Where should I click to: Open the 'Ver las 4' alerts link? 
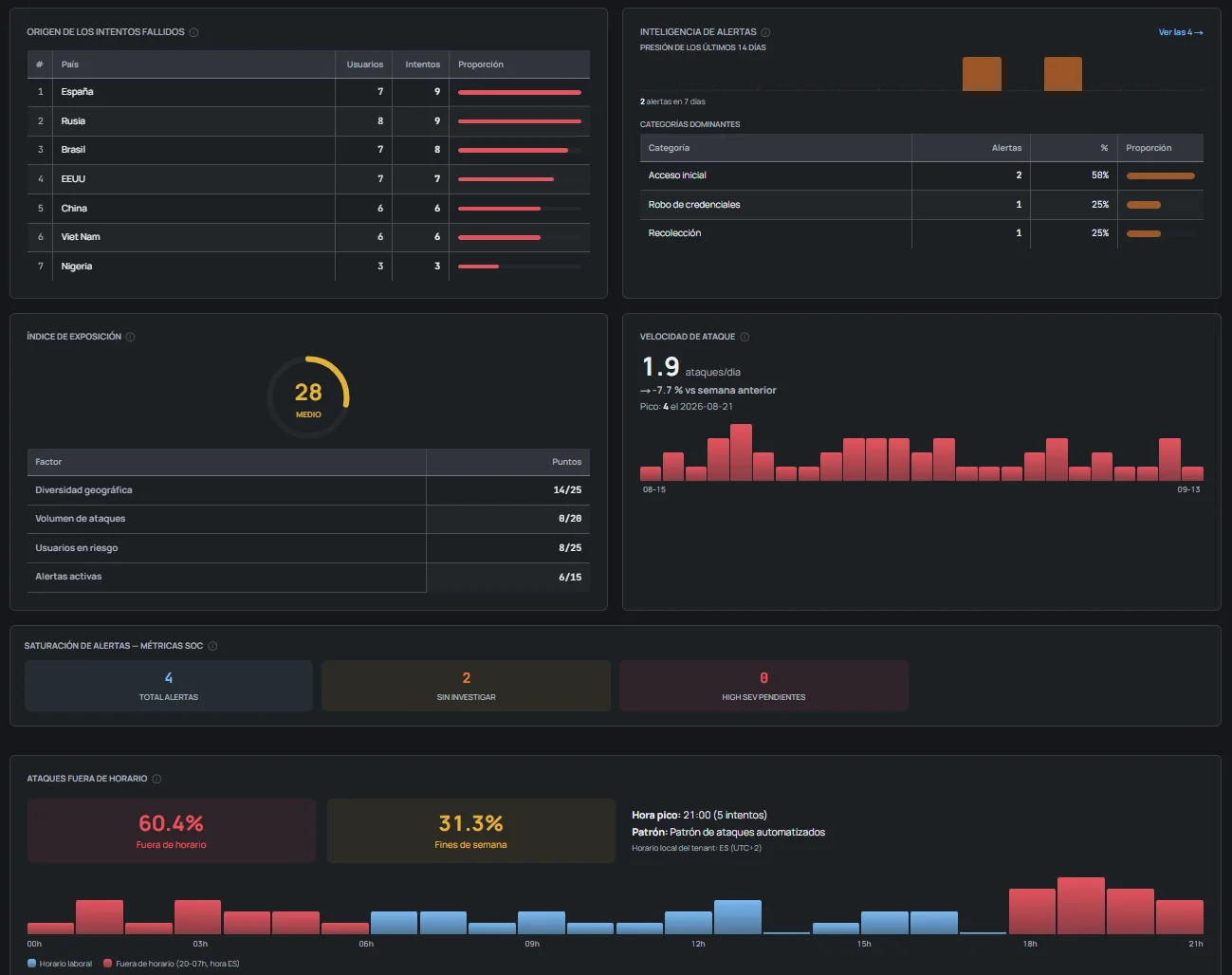click(1181, 32)
